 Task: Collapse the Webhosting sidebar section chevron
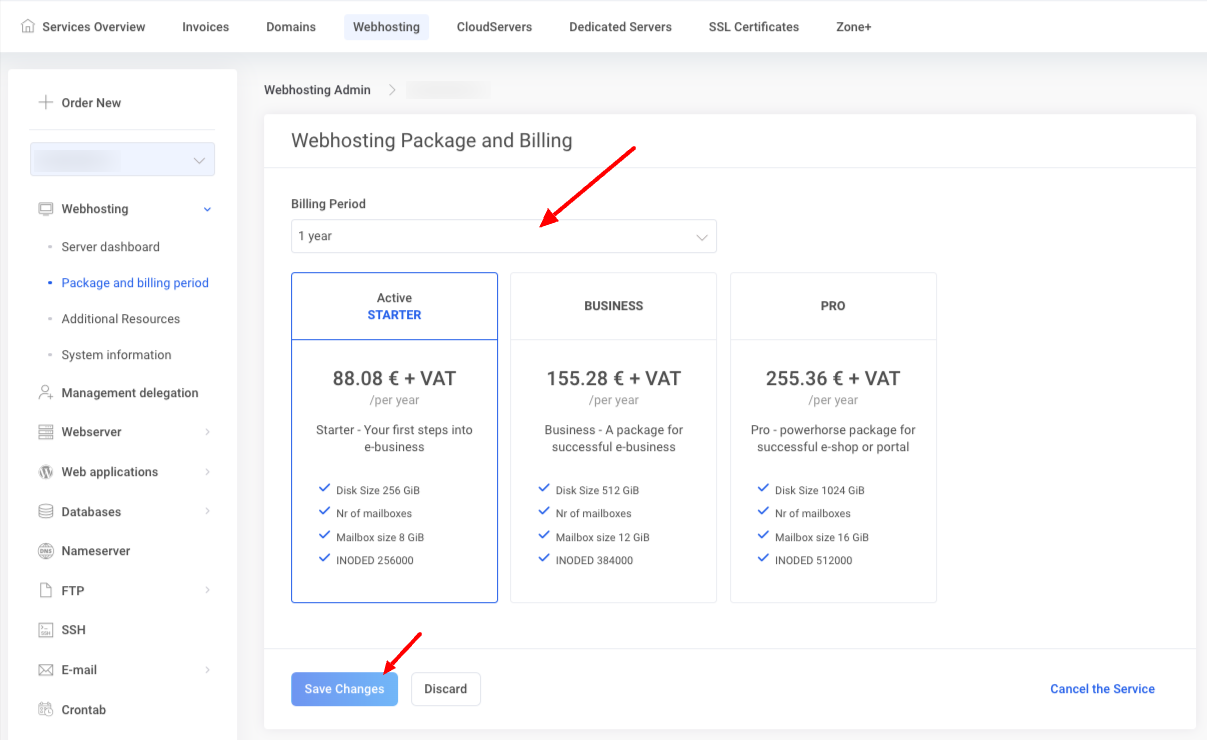pyautogui.click(x=207, y=209)
